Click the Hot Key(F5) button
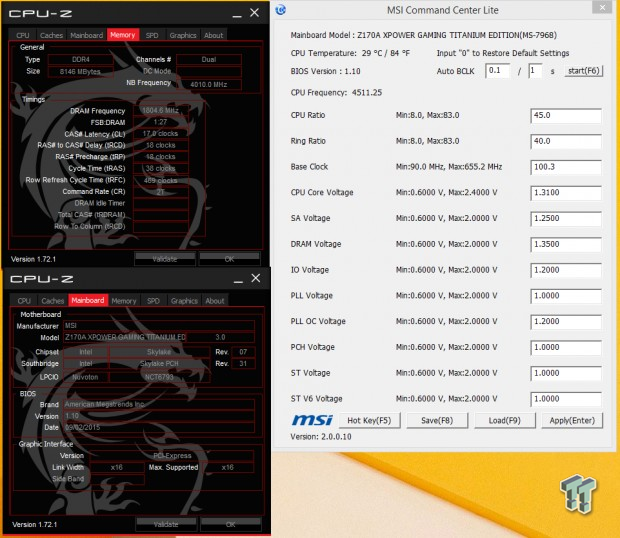 369,420
